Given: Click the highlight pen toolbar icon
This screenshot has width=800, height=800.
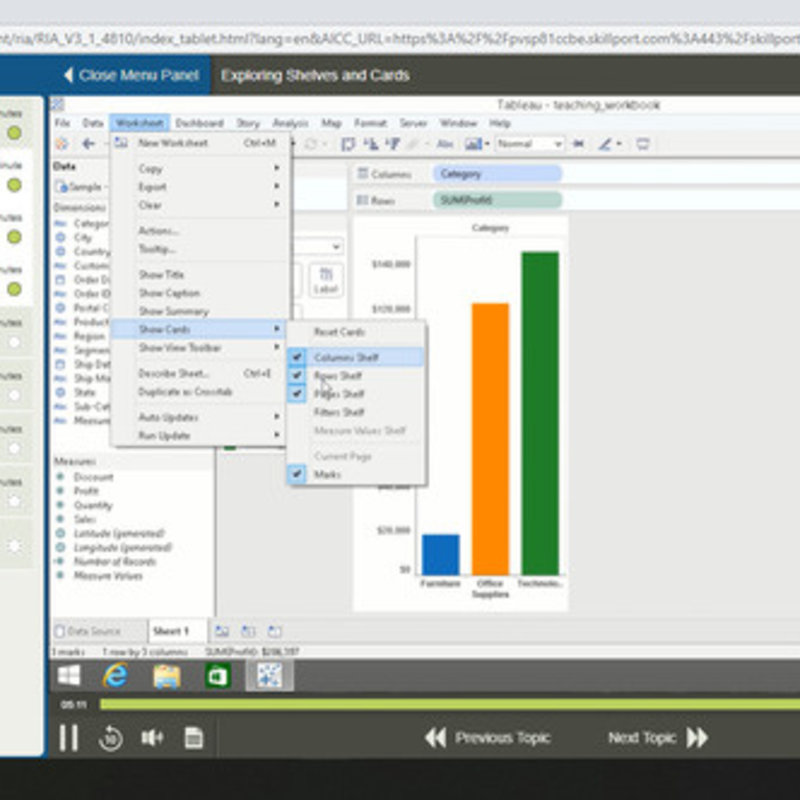Looking at the screenshot, I should [x=605, y=144].
